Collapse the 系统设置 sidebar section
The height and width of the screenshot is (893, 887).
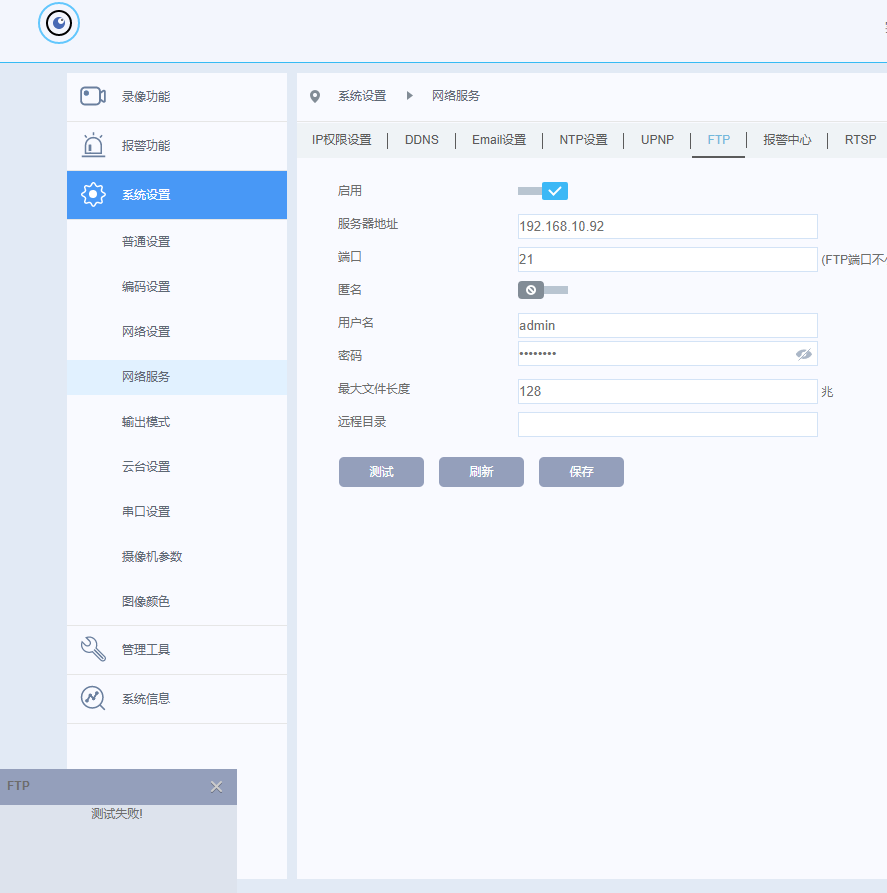(x=177, y=195)
